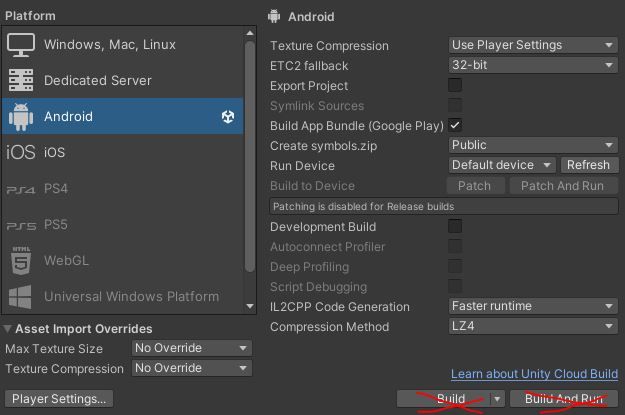Viewport: 625px width, 415px height.
Task: Click the Patch And Run button
Action: [563, 186]
